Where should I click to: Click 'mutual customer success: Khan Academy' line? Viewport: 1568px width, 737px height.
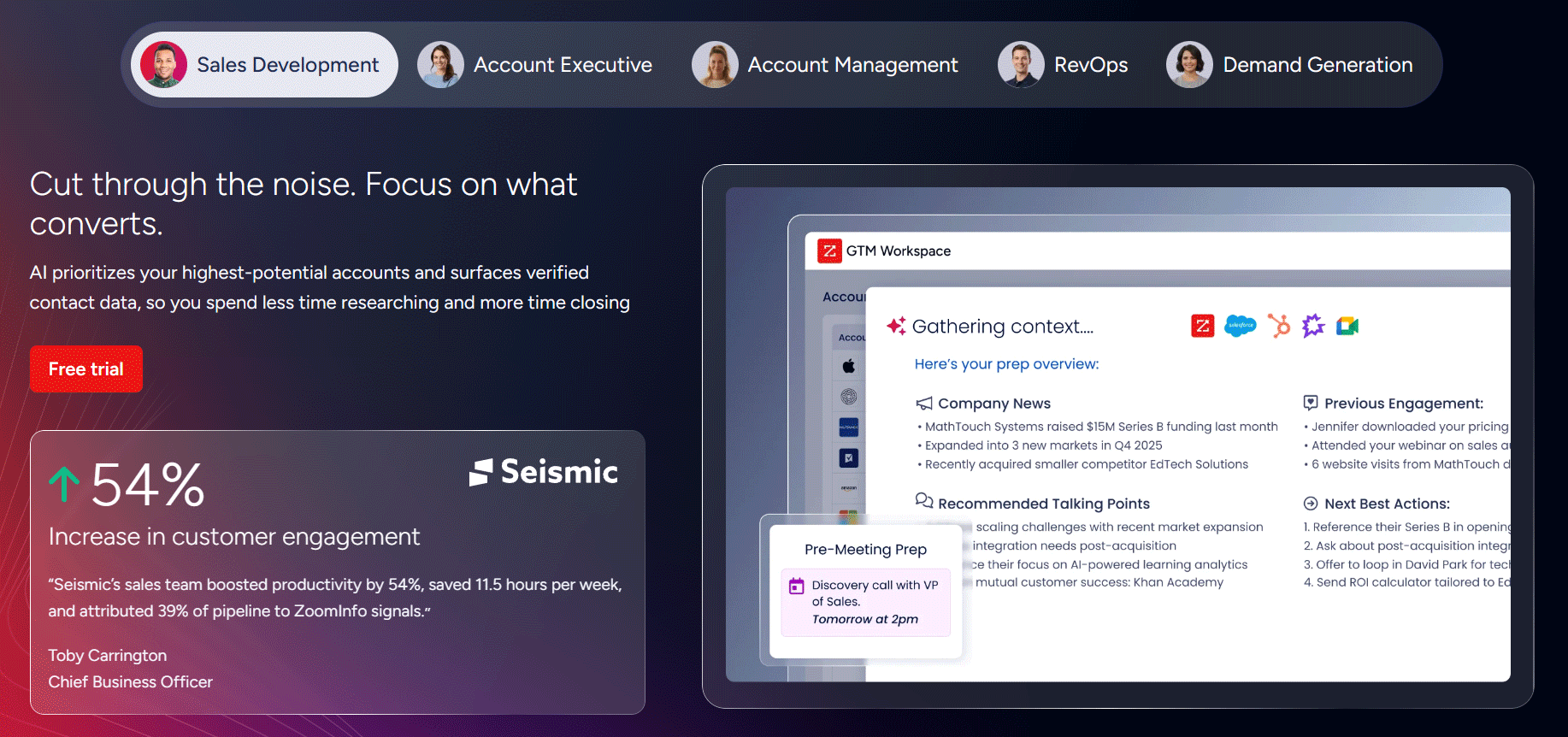point(1099,582)
